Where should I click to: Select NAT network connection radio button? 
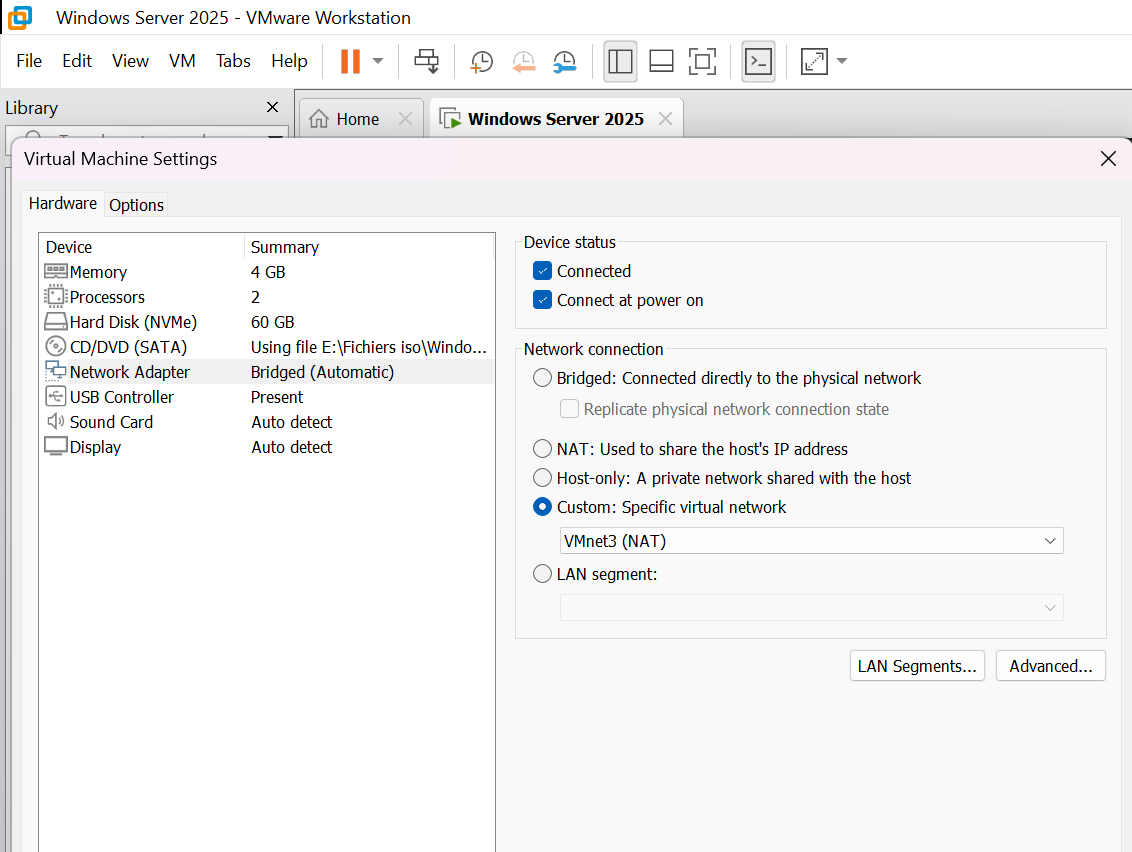point(542,448)
